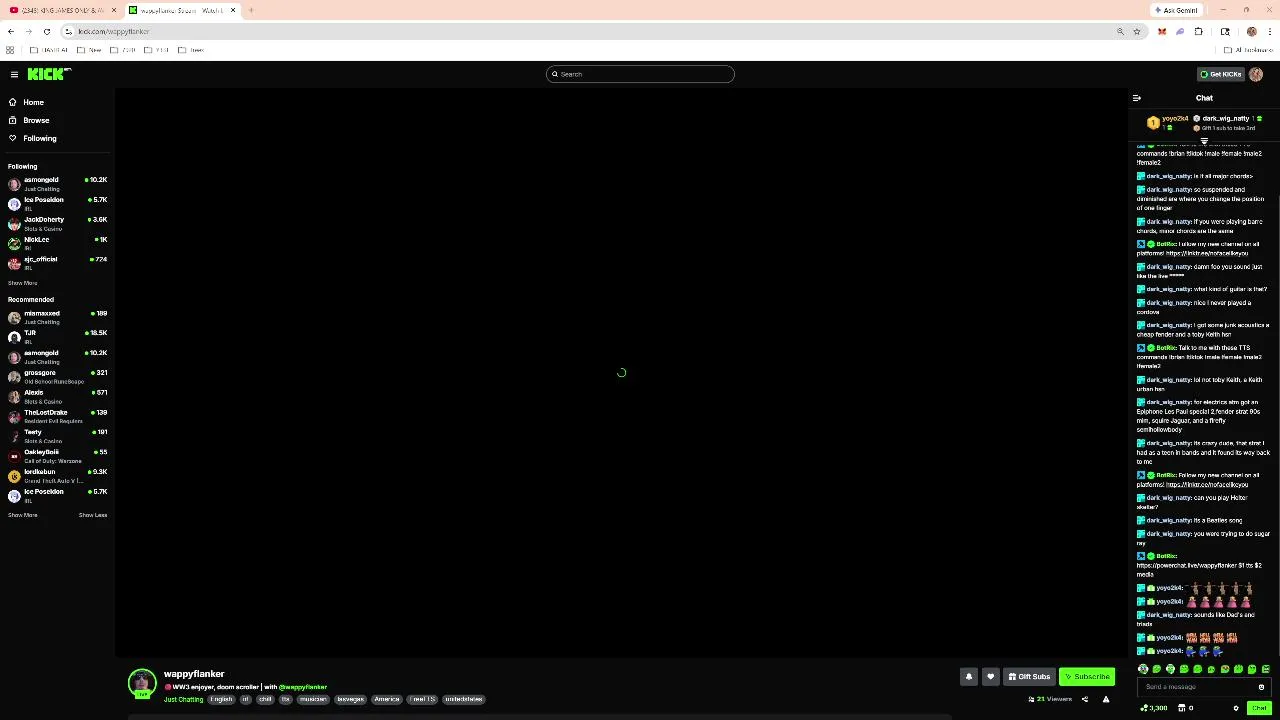This screenshot has height=720, width=1280.
Task: Go to Home in sidebar
Action: (26, 102)
